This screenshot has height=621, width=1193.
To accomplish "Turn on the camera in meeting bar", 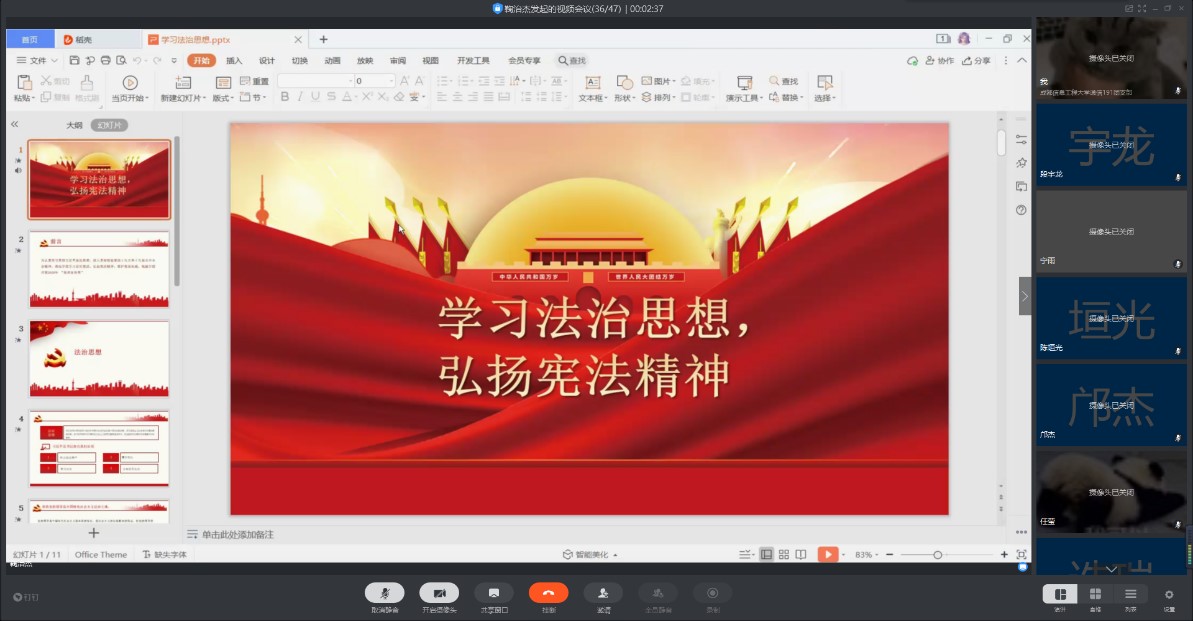I will coord(439,593).
